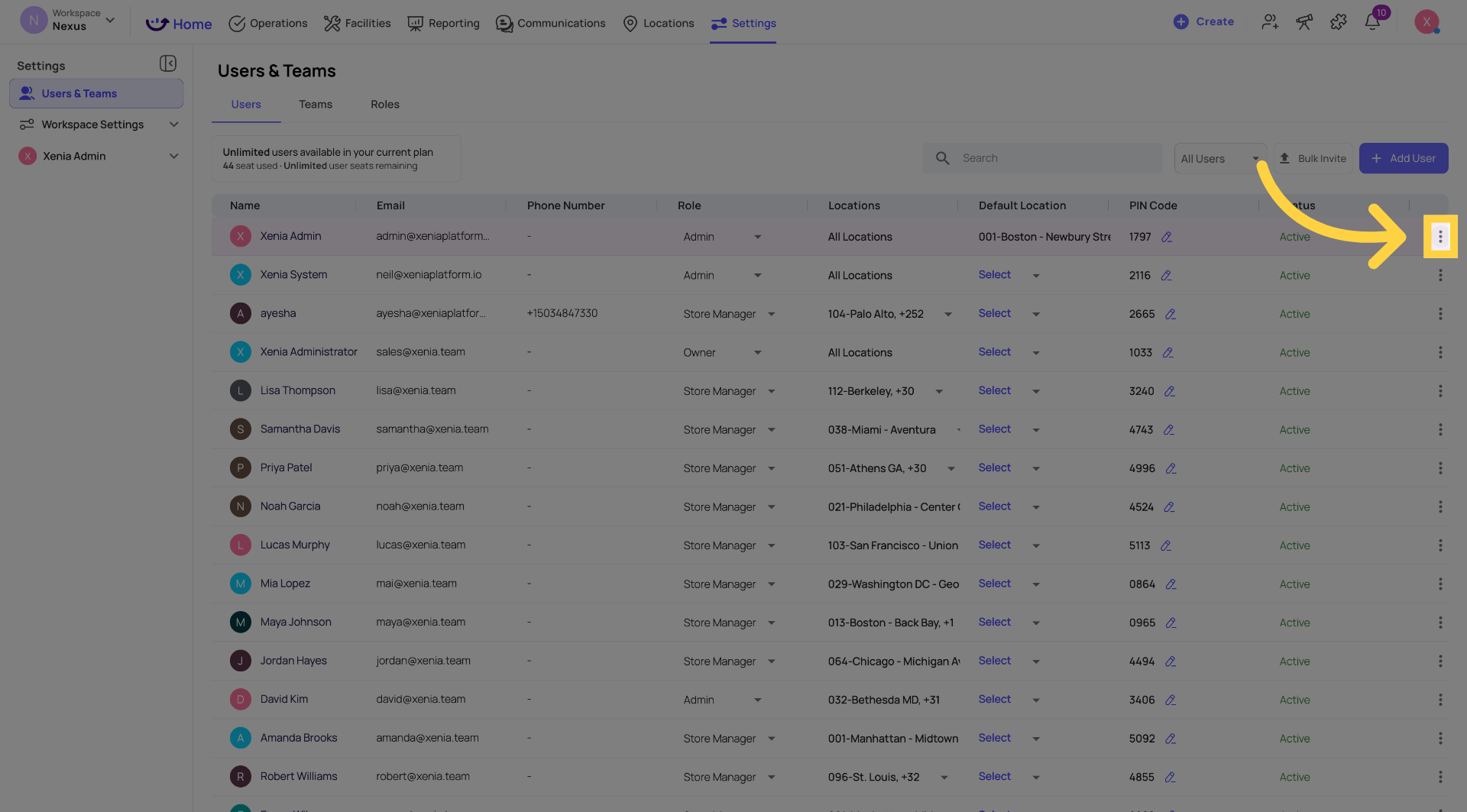Switch to the Teams tab
The height and width of the screenshot is (812, 1467).
[x=316, y=105]
